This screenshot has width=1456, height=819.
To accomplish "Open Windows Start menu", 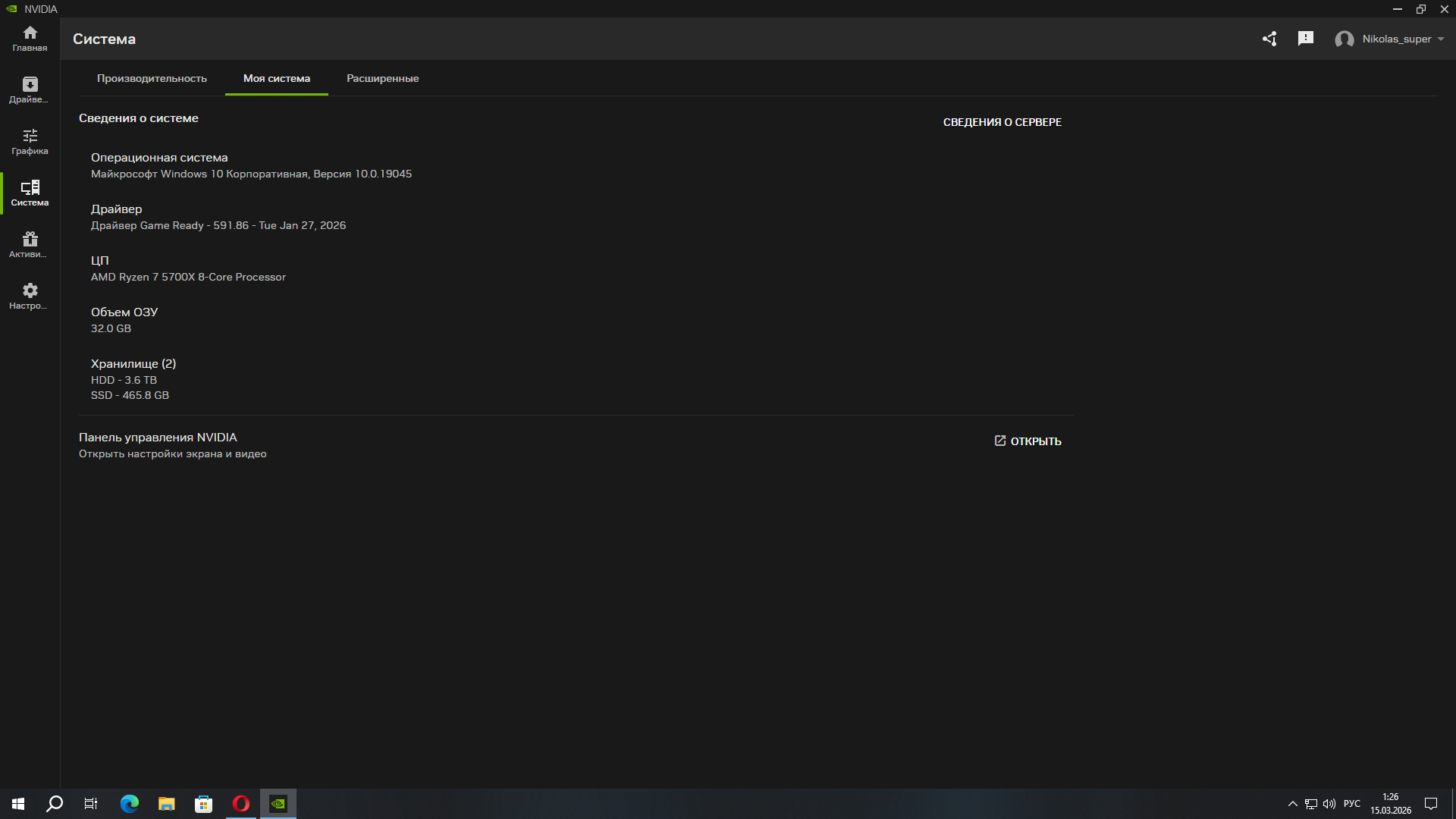I will pos(18,804).
